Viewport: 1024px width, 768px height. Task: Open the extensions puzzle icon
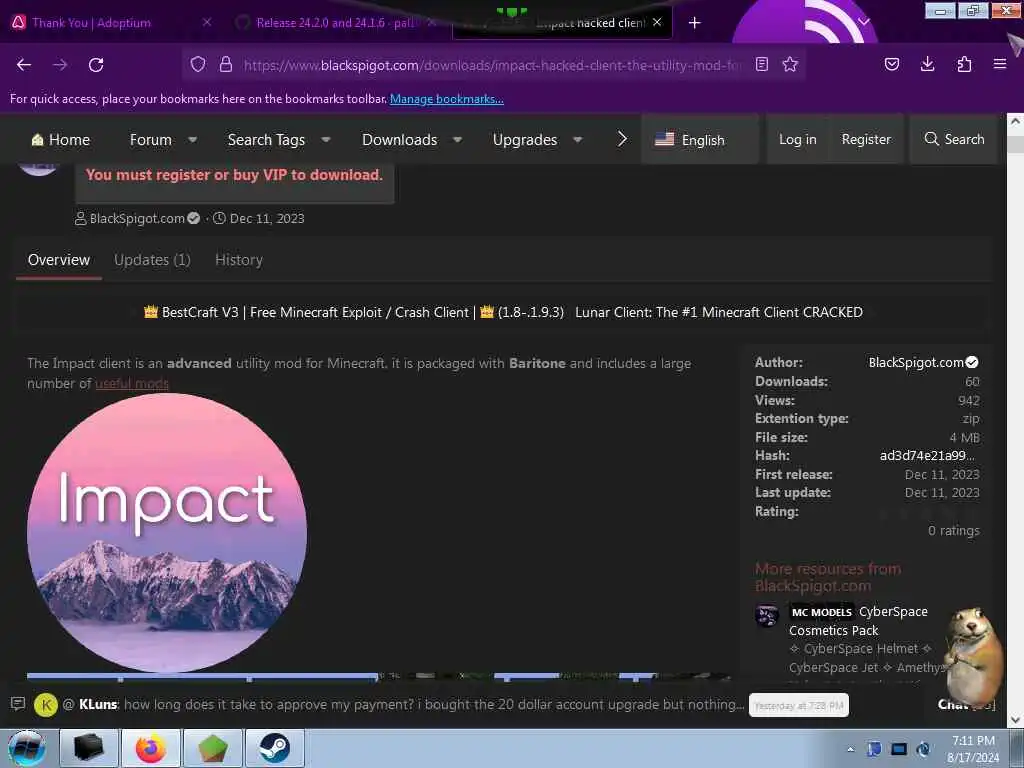(964, 64)
